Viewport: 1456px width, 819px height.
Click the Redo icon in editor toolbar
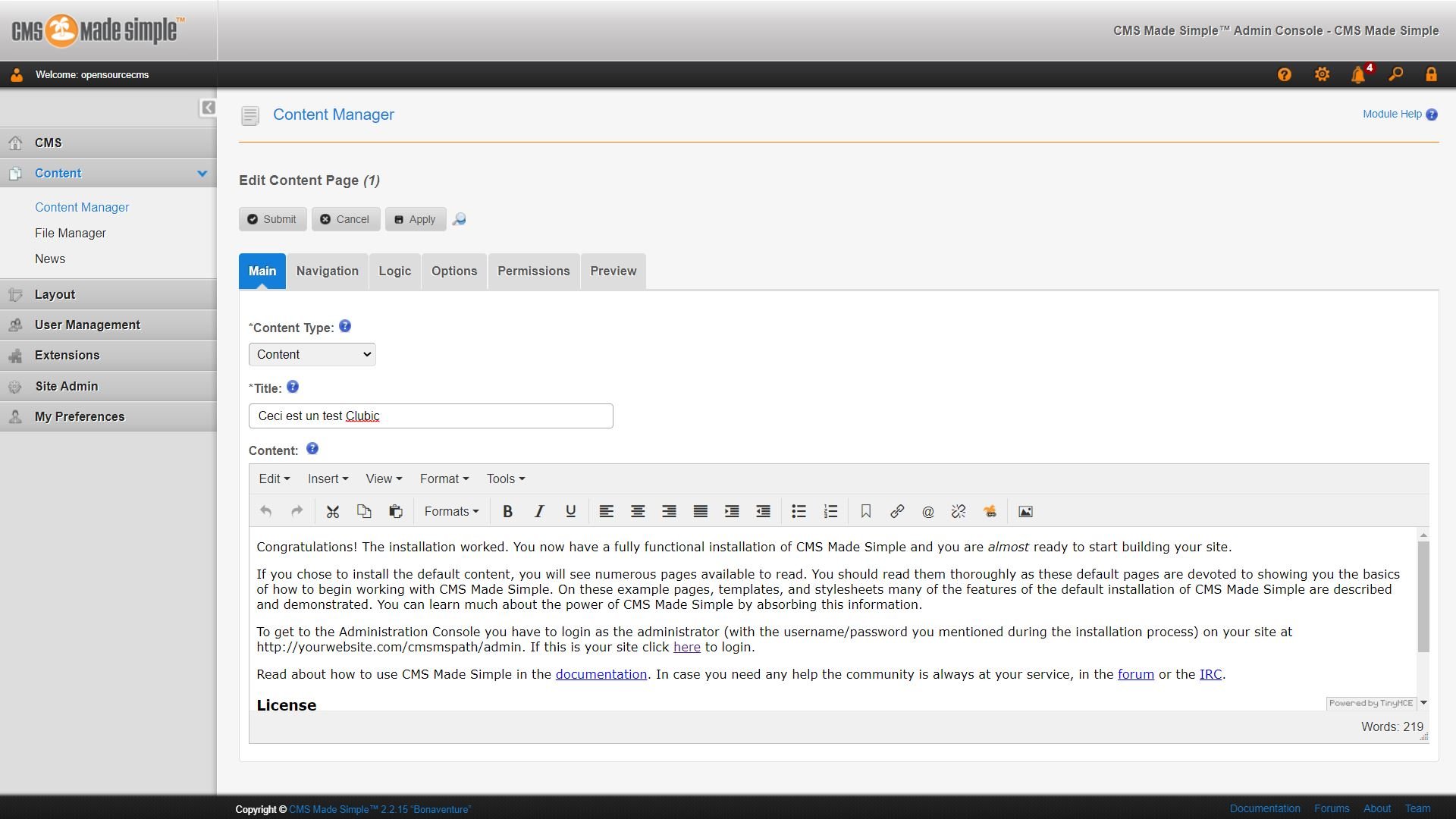tap(297, 512)
